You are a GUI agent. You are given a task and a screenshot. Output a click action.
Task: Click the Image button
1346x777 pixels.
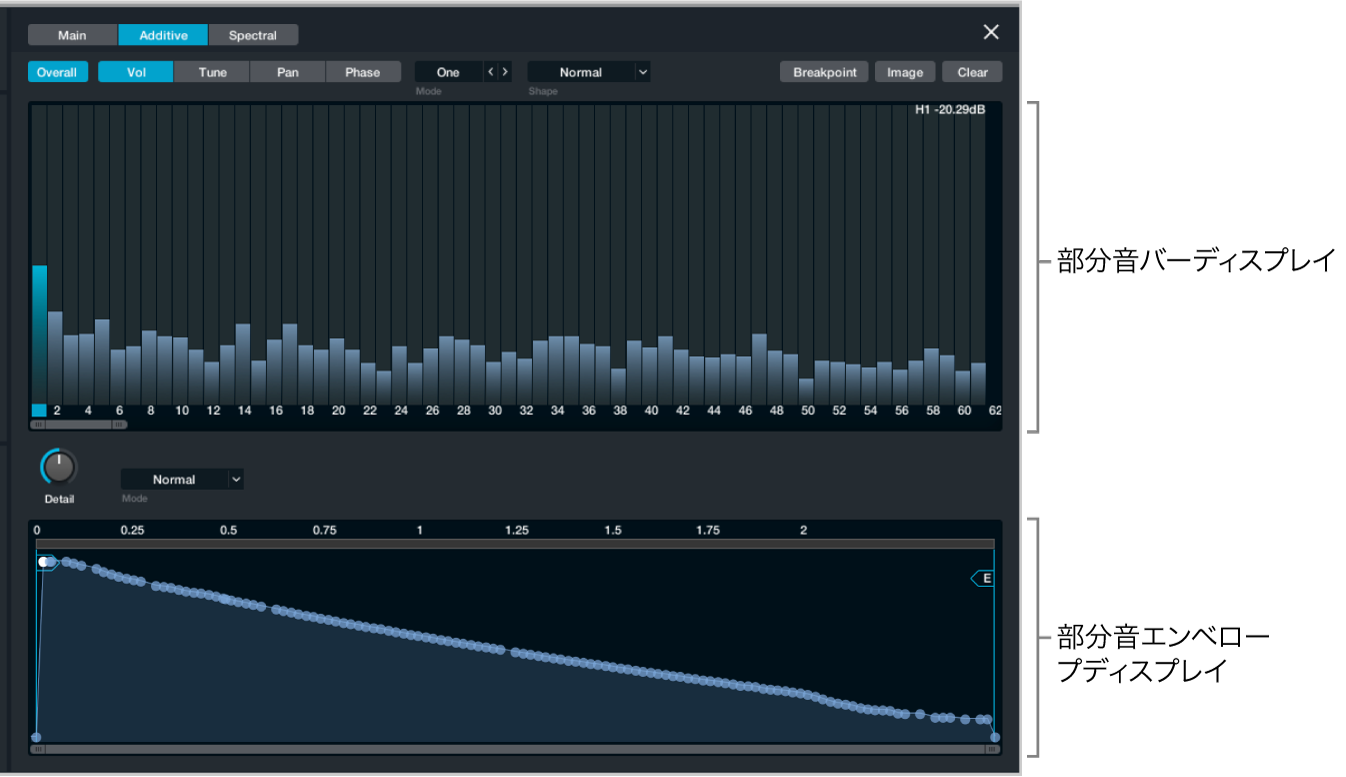pos(905,72)
